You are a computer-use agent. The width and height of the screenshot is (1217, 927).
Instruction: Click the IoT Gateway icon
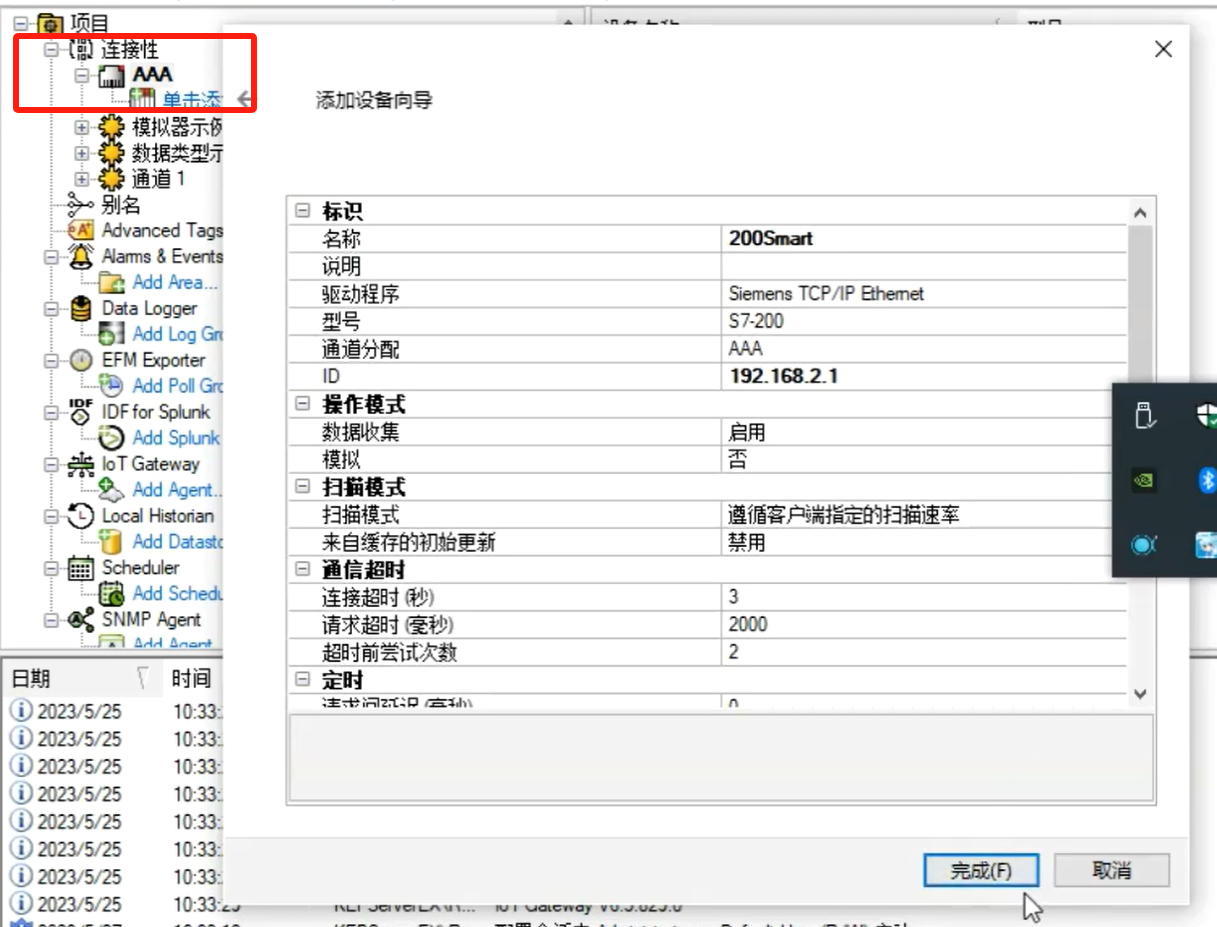(81, 465)
